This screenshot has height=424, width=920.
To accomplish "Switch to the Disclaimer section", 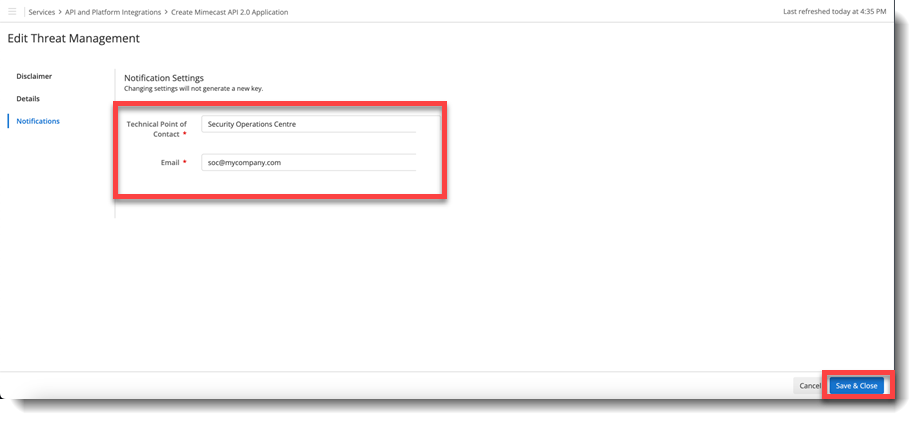I will [x=34, y=76].
